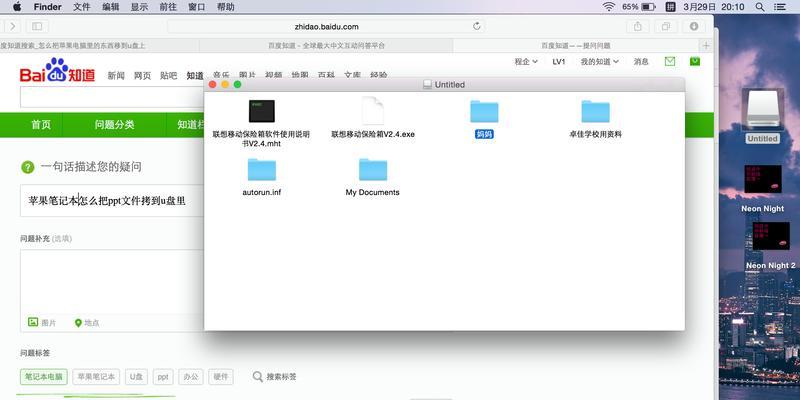Go to 问题分类 in green navigation bar
The image size is (800, 400).
pos(114,124)
